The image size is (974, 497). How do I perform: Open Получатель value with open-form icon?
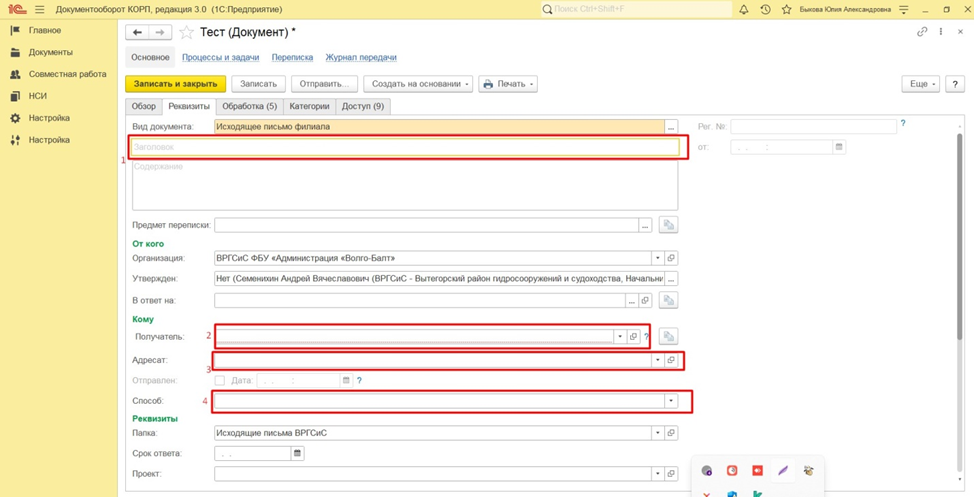[634, 336]
